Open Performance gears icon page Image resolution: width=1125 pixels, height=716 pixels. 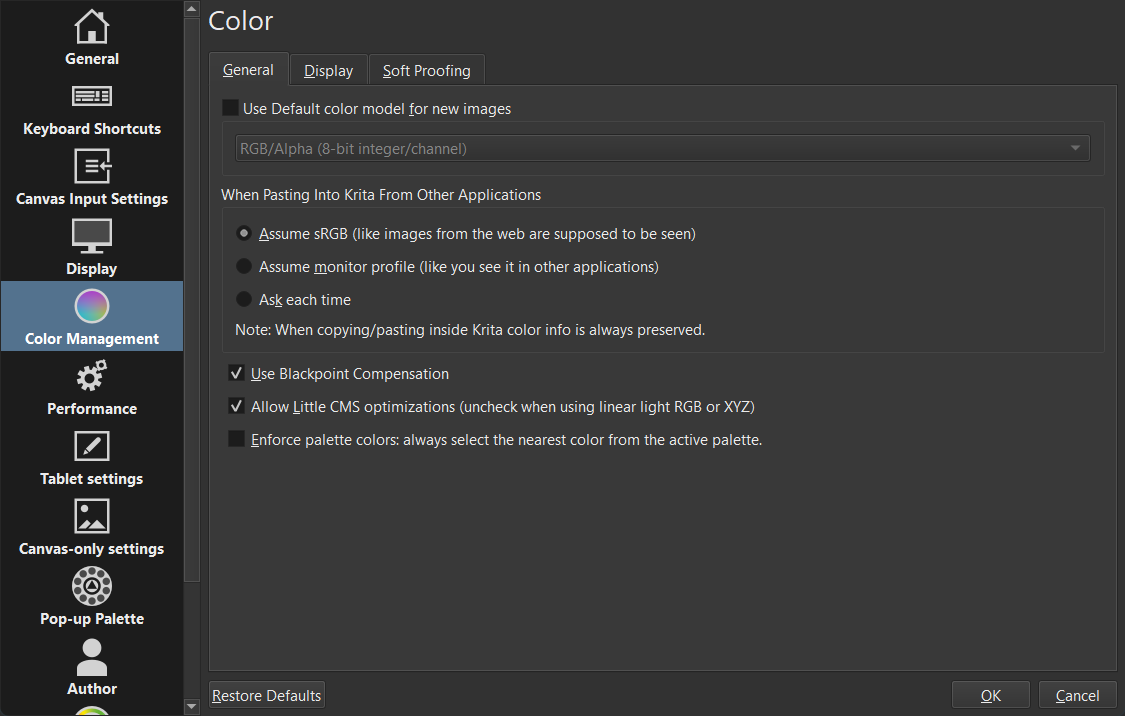[92, 377]
